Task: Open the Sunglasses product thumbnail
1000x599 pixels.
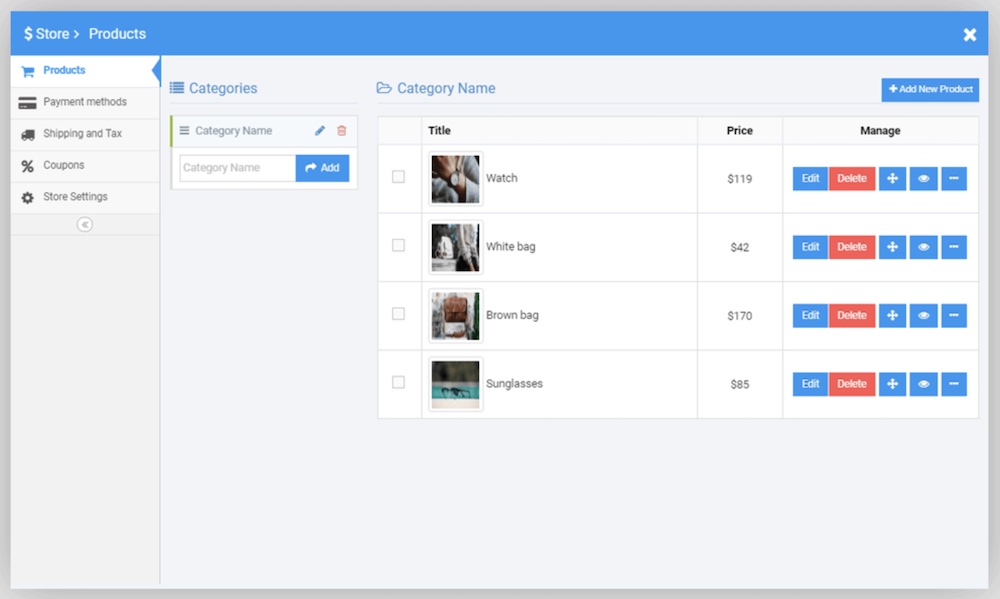Action: 455,385
